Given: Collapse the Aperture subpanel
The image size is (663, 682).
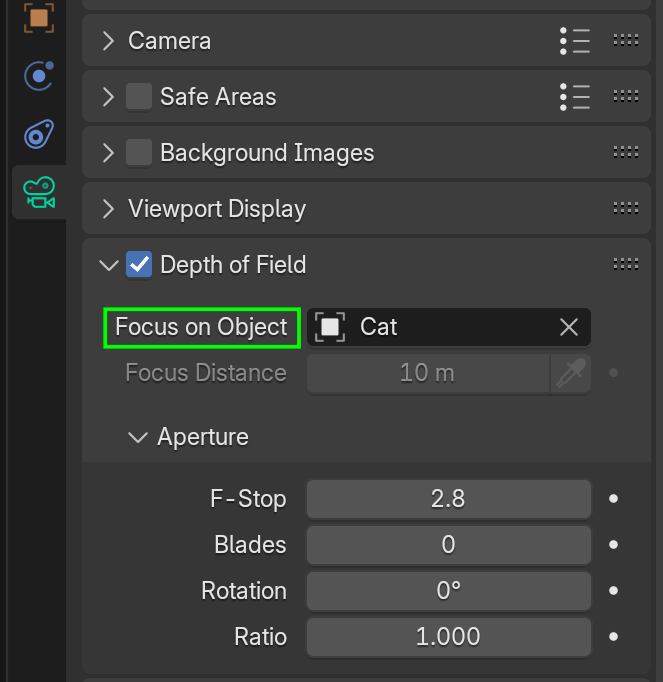Looking at the screenshot, I should pos(138,437).
